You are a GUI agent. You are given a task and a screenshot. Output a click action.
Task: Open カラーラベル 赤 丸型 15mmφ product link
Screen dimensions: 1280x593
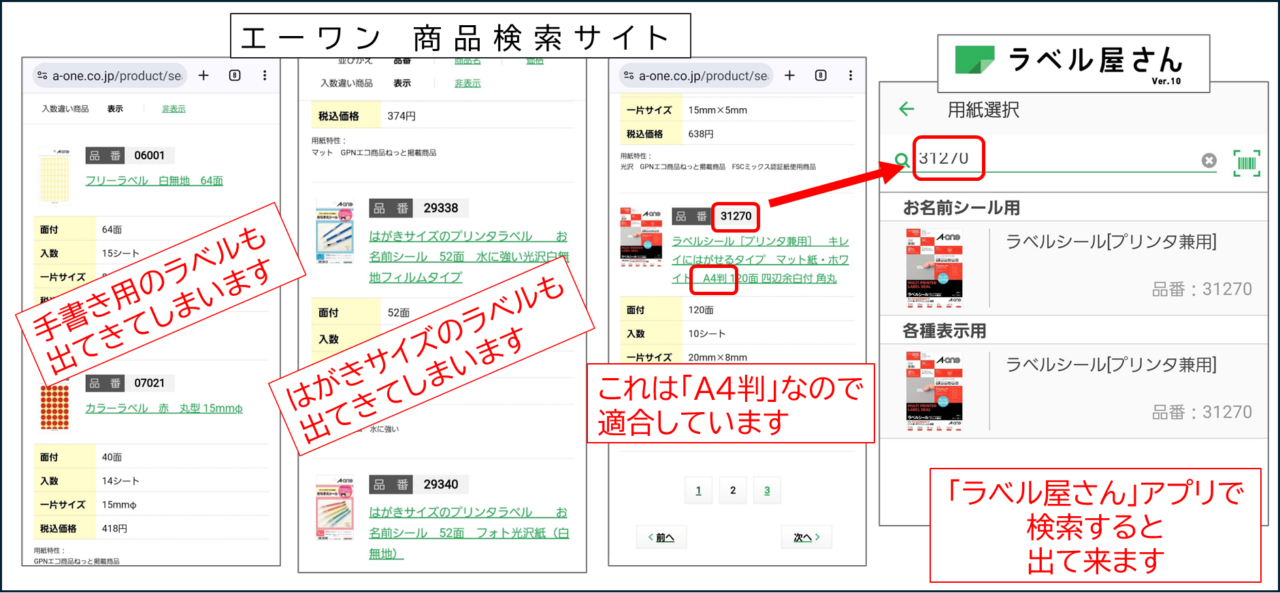click(164, 408)
